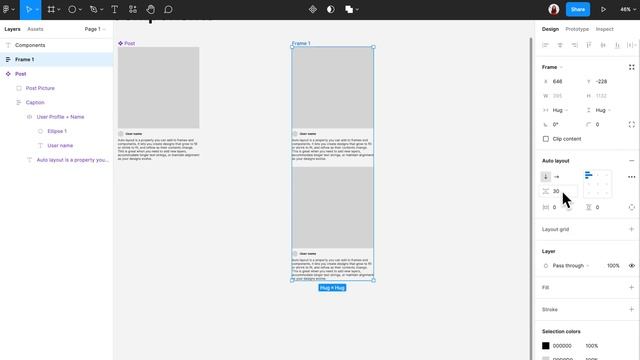Select the Pen tool
640x360 pixels.
[x=93, y=9]
